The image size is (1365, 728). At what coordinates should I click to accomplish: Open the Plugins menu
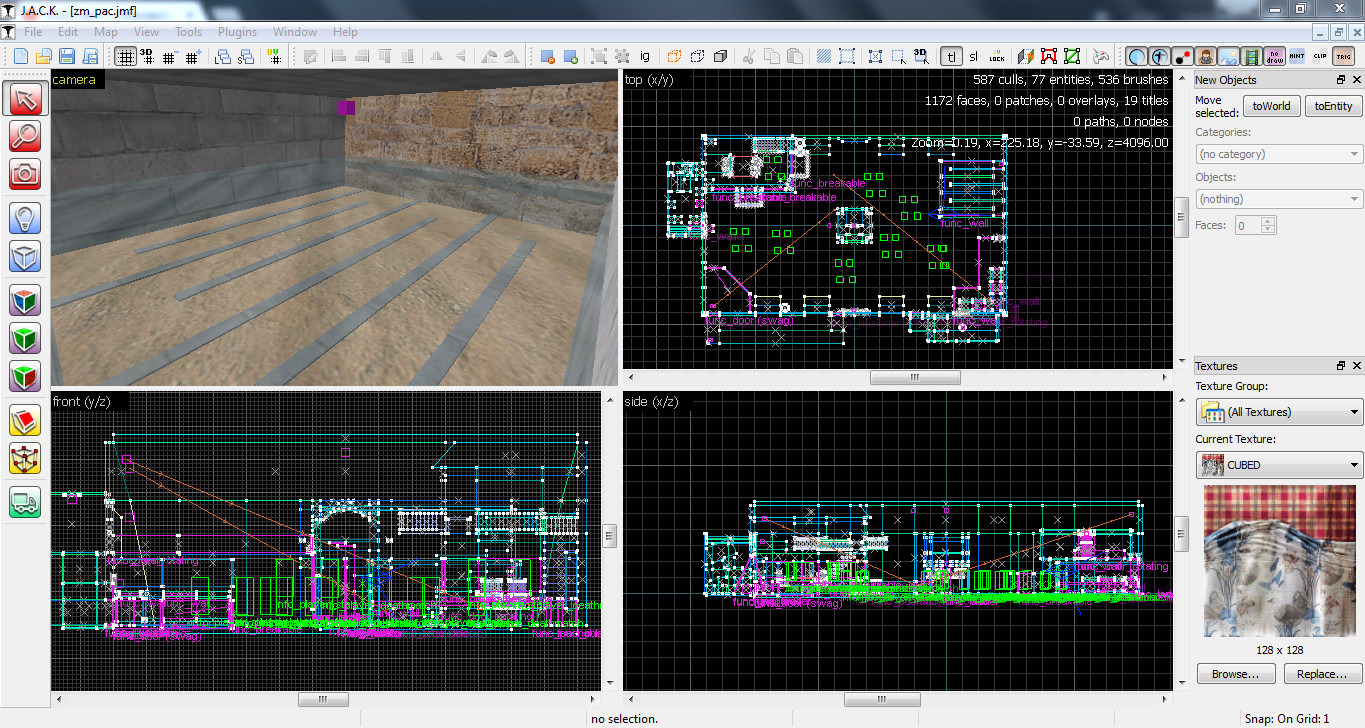click(x=237, y=32)
